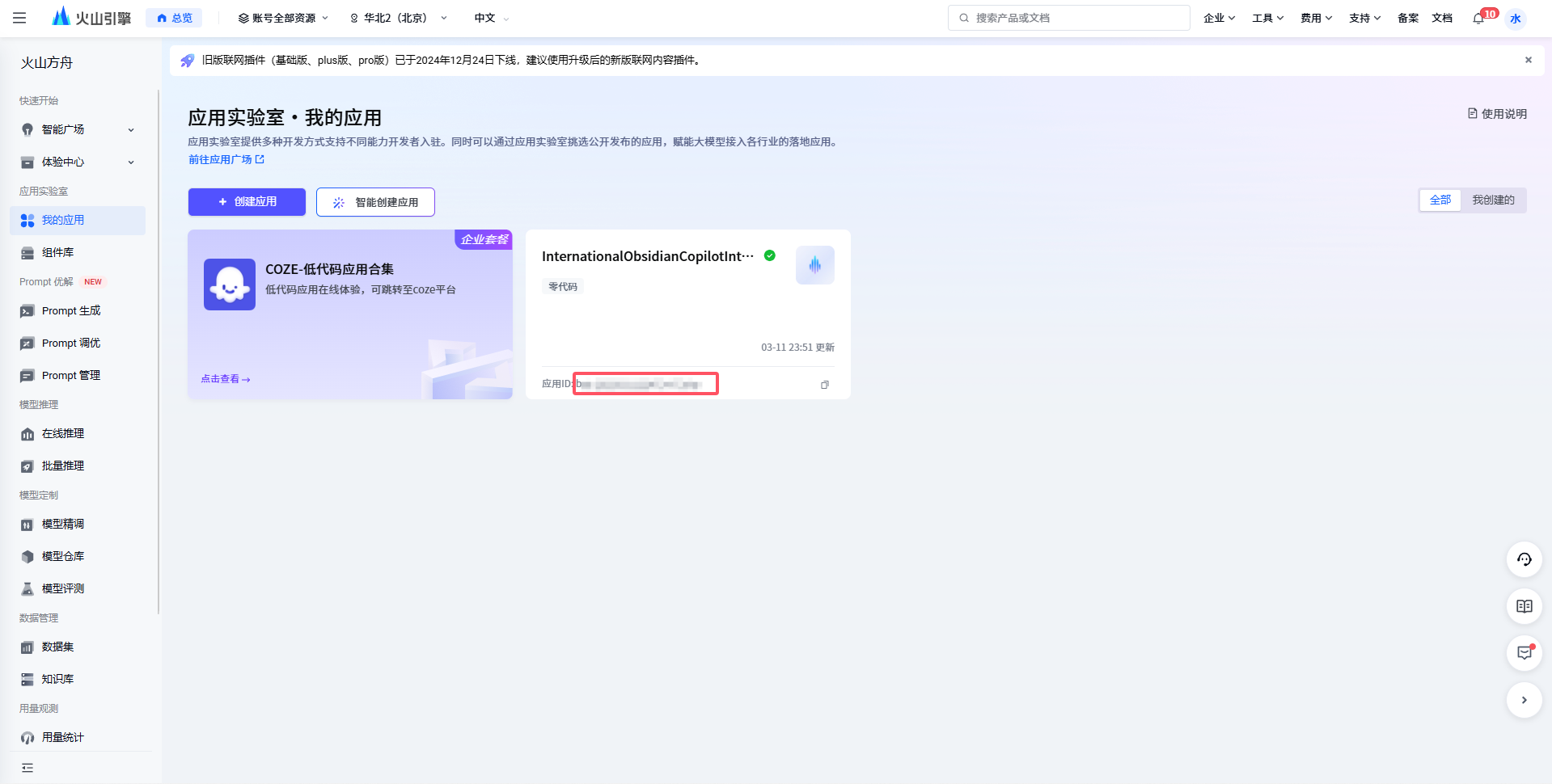Viewport: 1552px width, 784px height.
Task: Click the 火山方舟 sidebar title
Action: pyautogui.click(x=47, y=63)
